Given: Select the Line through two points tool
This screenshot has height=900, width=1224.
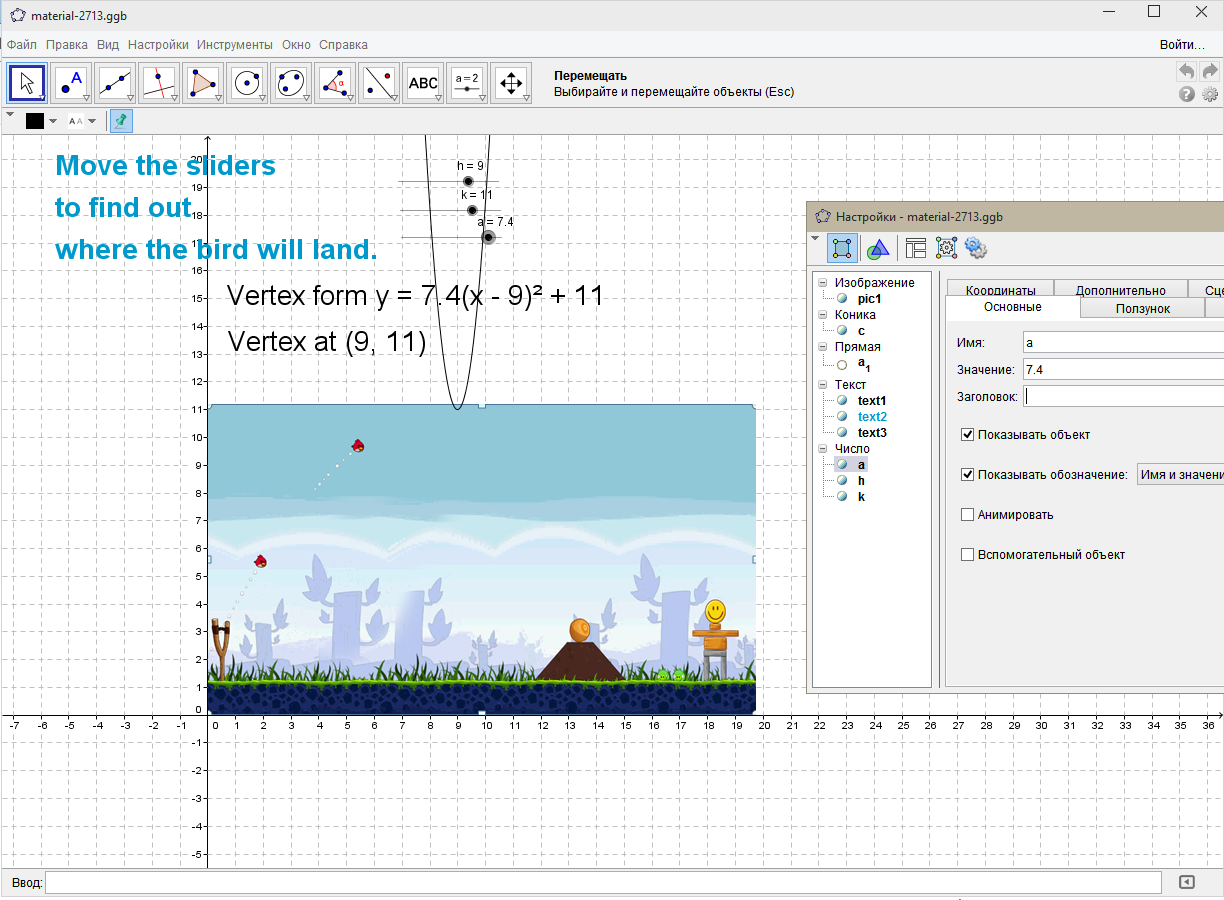Looking at the screenshot, I should (x=116, y=83).
